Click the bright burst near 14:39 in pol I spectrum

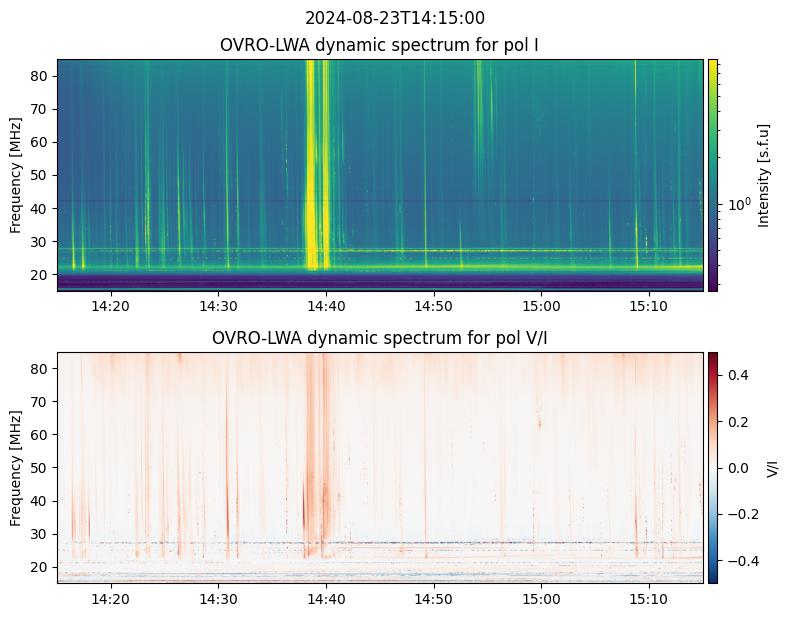pyautogui.click(x=311, y=165)
